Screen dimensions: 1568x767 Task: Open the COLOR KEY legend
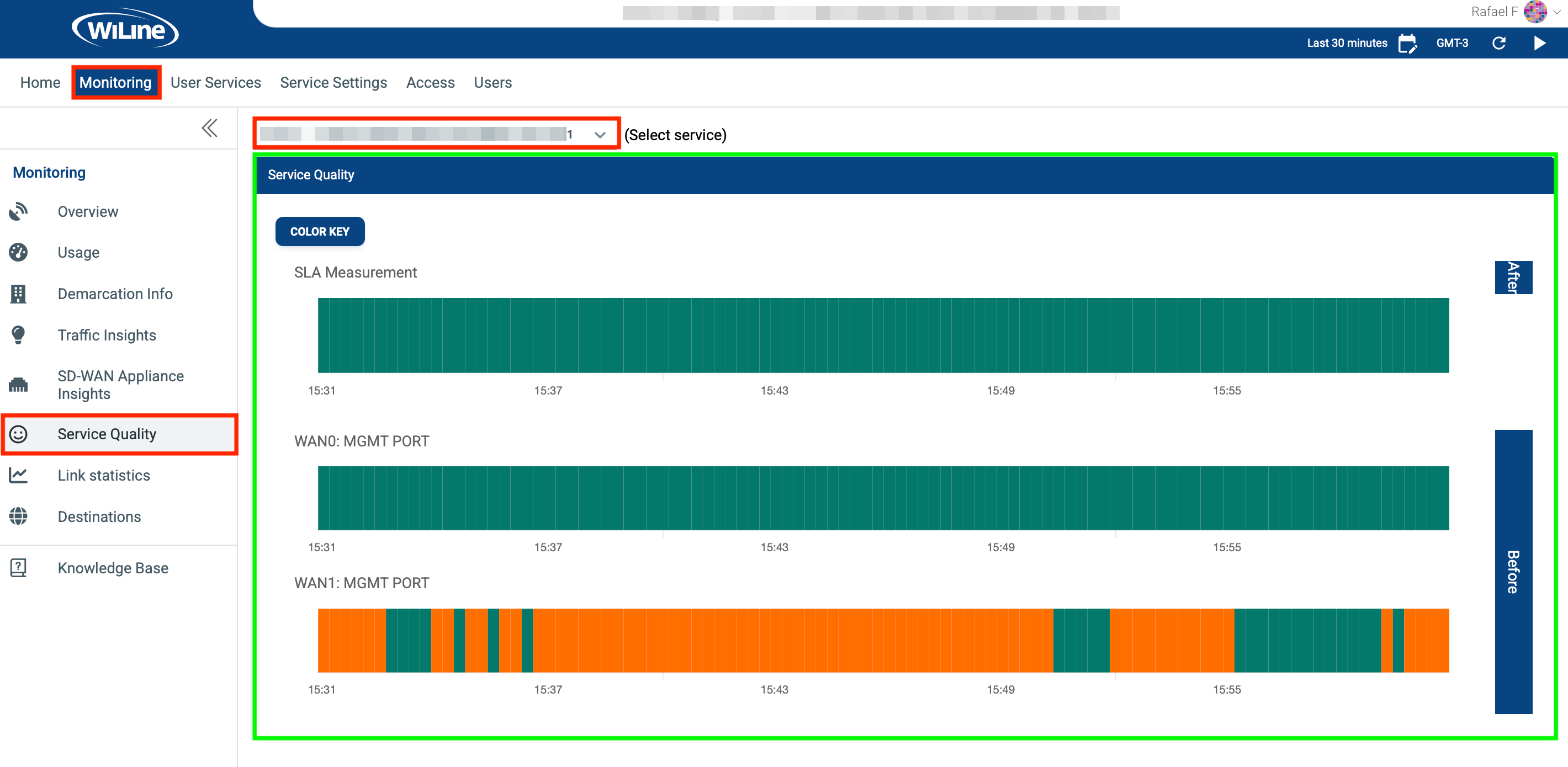pos(320,231)
